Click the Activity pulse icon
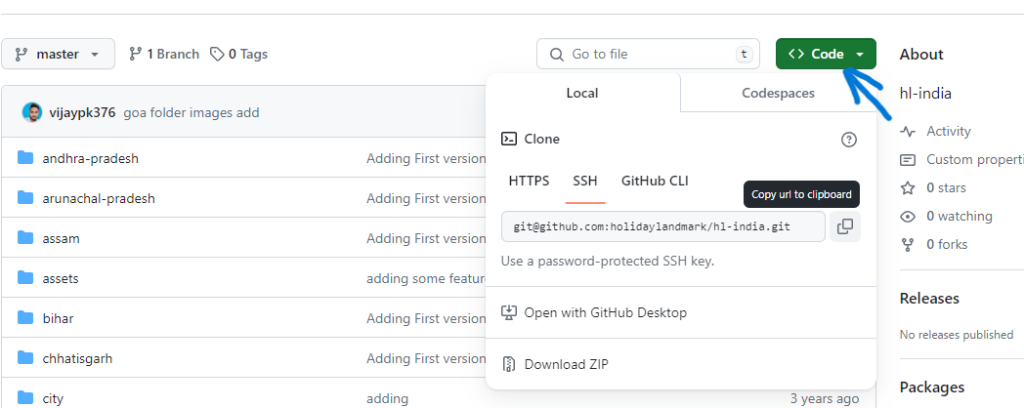This screenshot has height=408, width=1024. point(908,131)
